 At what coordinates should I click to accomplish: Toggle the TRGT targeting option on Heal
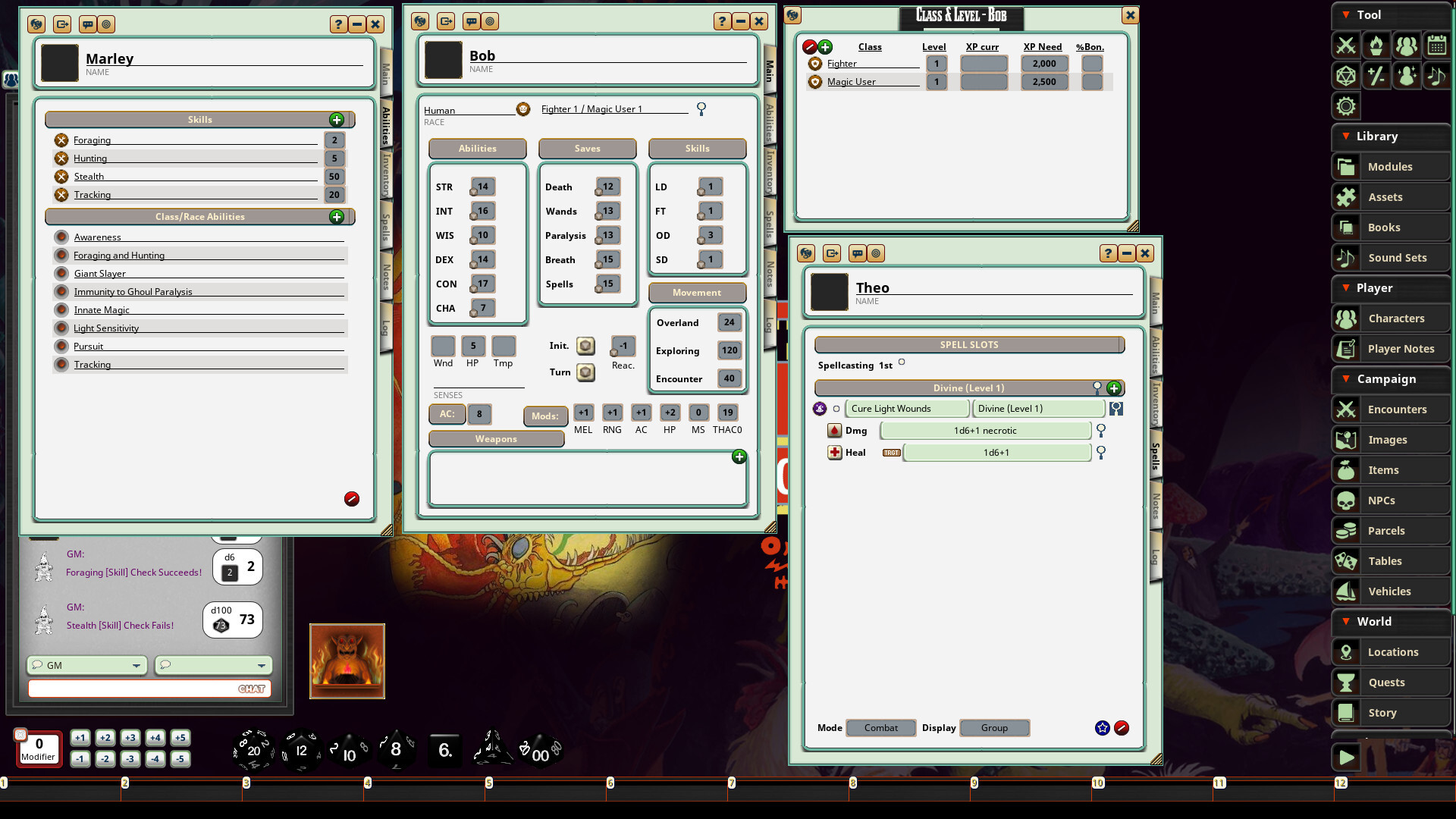tap(891, 453)
